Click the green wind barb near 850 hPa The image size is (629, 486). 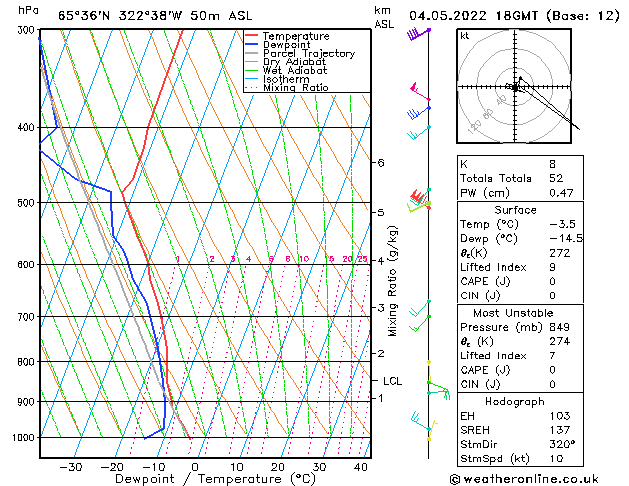[438, 390]
